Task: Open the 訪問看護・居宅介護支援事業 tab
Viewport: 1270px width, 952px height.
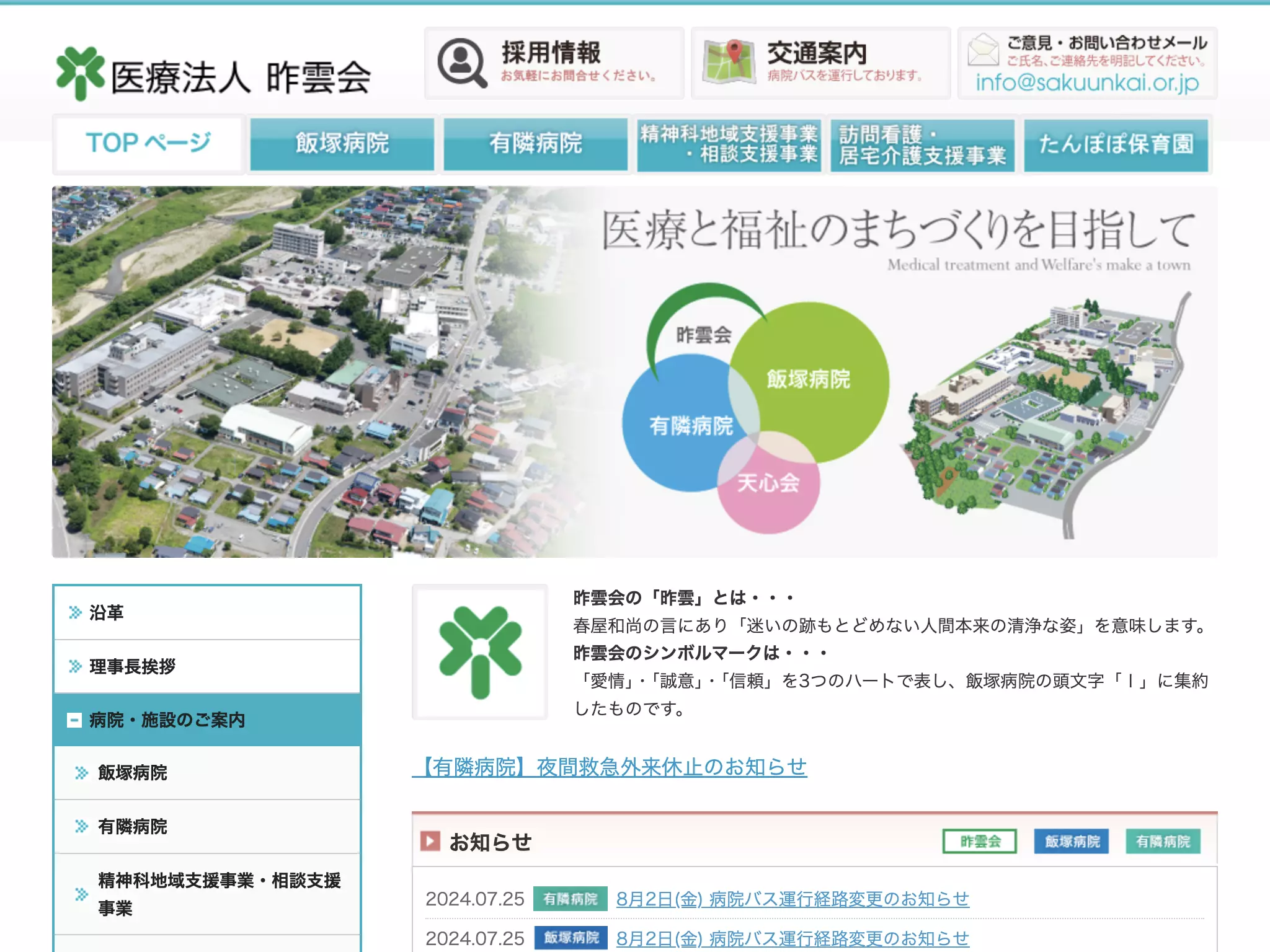Action: click(x=923, y=144)
